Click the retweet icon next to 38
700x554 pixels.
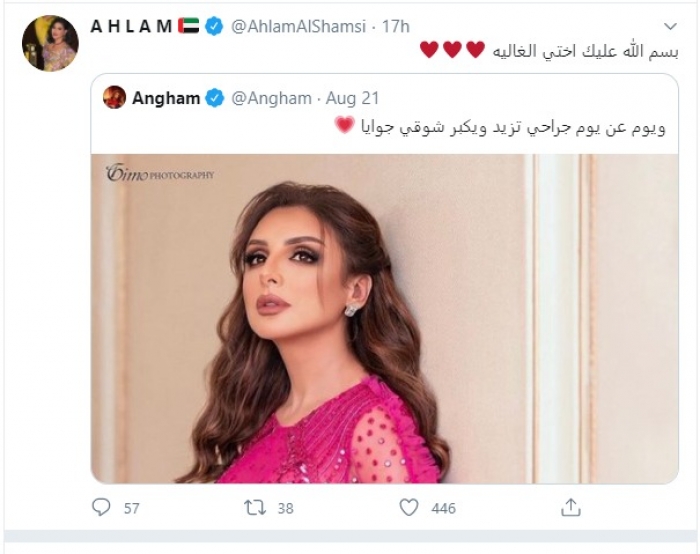pos(255,508)
